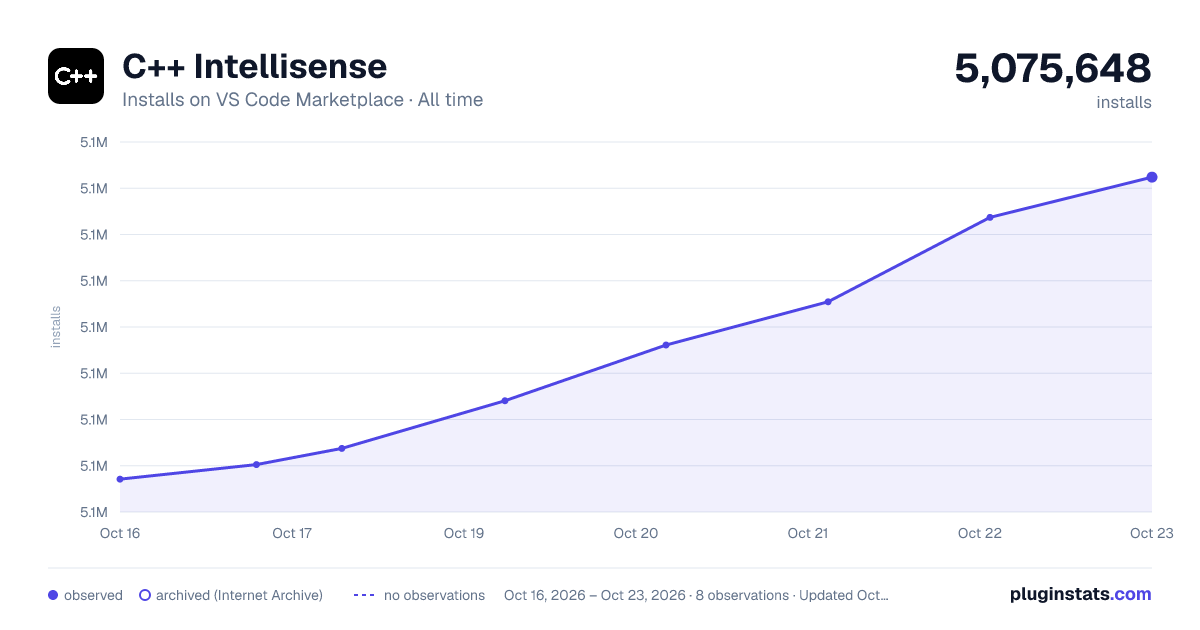The width and height of the screenshot is (1200, 630).
Task: Click the date range and observations footer text
Action: coord(696,595)
